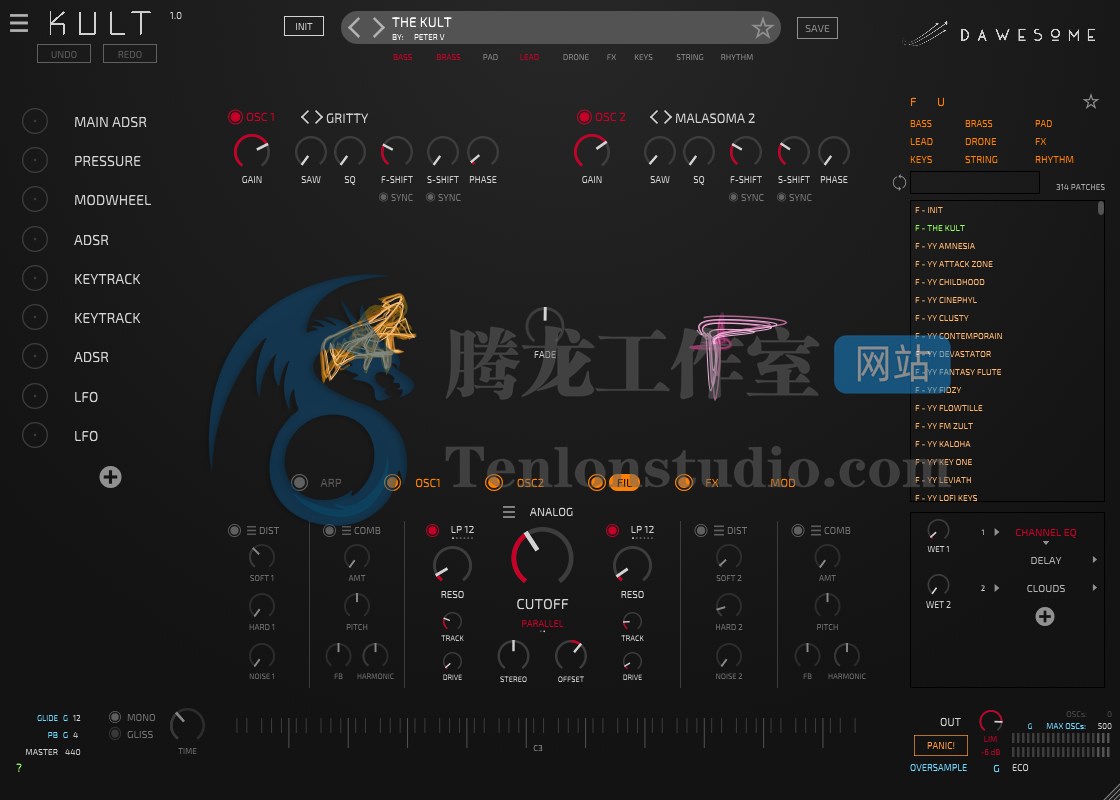Adjust OSC 1 GAIN knob

pos(251,151)
